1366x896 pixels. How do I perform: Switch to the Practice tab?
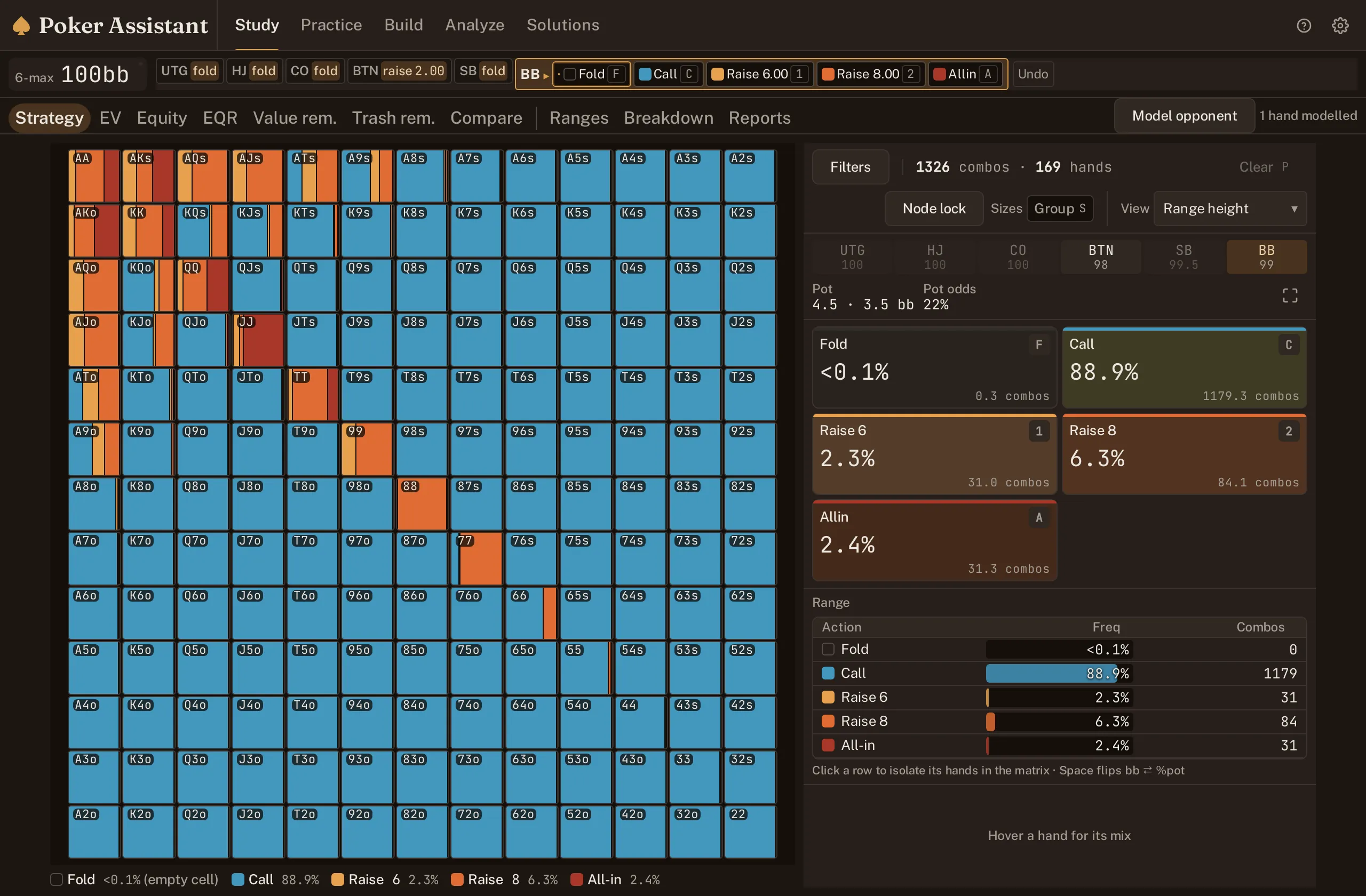coord(331,25)
